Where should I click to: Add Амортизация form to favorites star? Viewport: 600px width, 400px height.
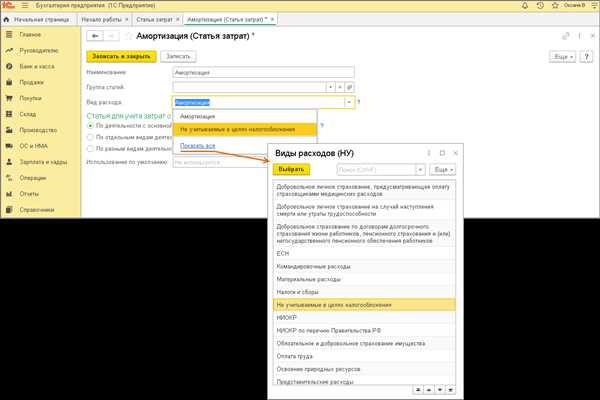[x=129, y=36]
